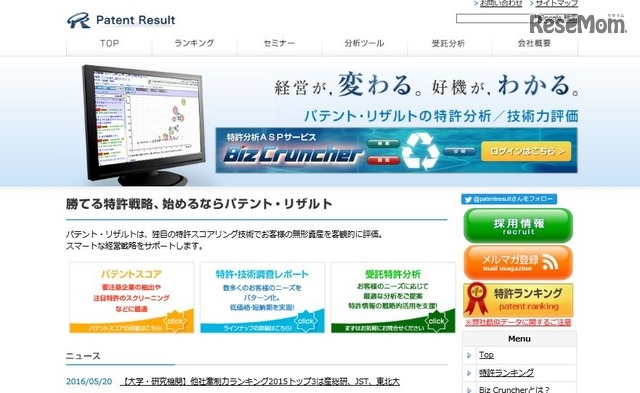Open the ランキング navigation tab
This screenshot has width=640, height=393.
click(x=194, y=43)
